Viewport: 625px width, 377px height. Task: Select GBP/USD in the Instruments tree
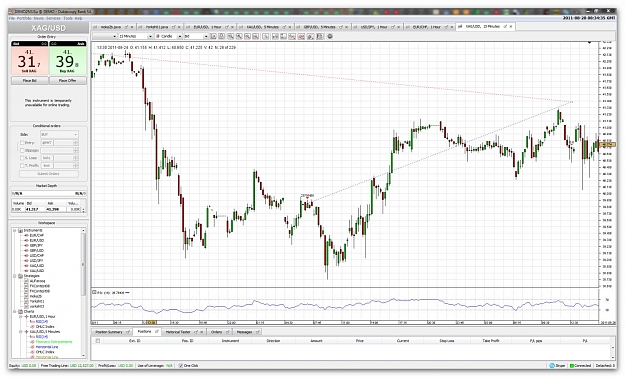pos(36,251)
